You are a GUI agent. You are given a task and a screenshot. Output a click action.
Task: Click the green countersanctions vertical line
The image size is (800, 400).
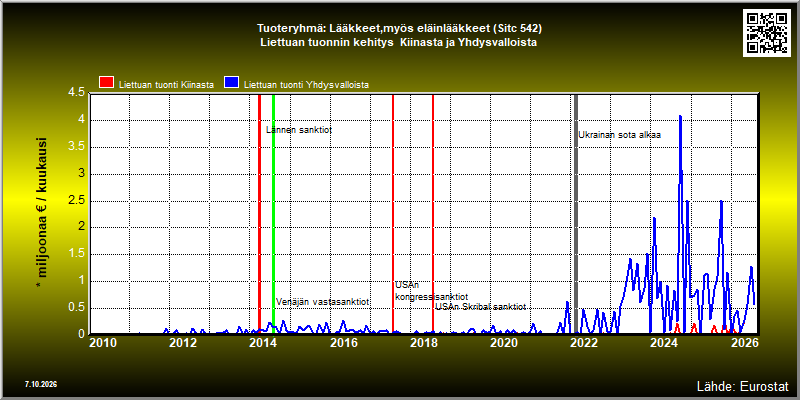coord(273,214)
